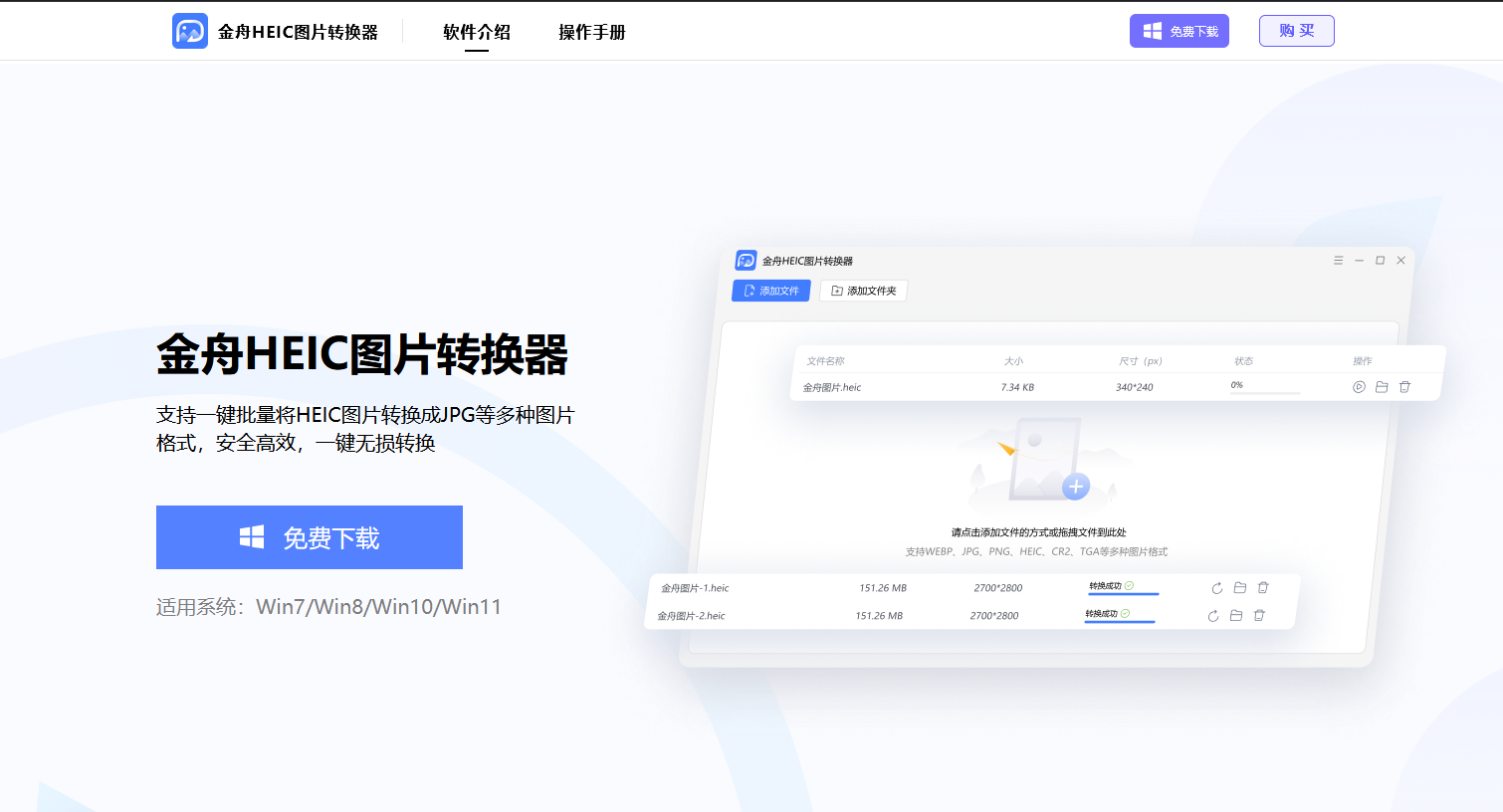Viewport: 1503px width, 812px height.
Task: Click the 金舟HEIC图片转换器 logo icon in the header
Action: click(190, 31)
